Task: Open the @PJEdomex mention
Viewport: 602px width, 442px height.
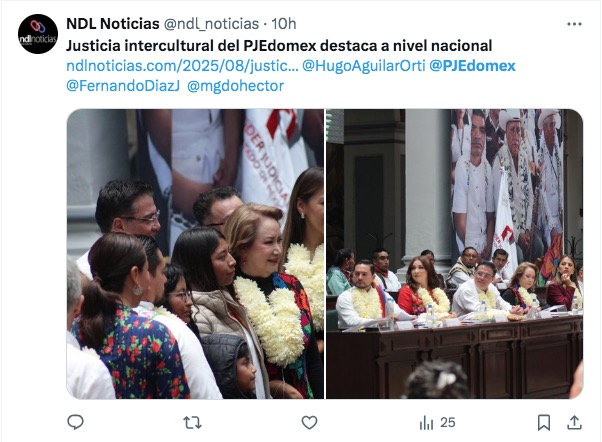Action: [472, 66]
